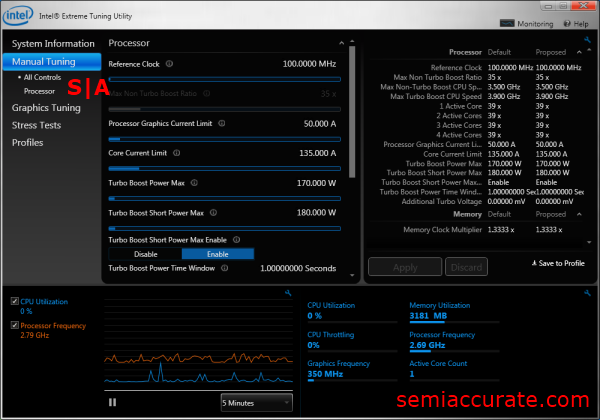Click wrench settings icon above the graph
The width and height of the screenshot is (600, 420).
tap(287, 293)
